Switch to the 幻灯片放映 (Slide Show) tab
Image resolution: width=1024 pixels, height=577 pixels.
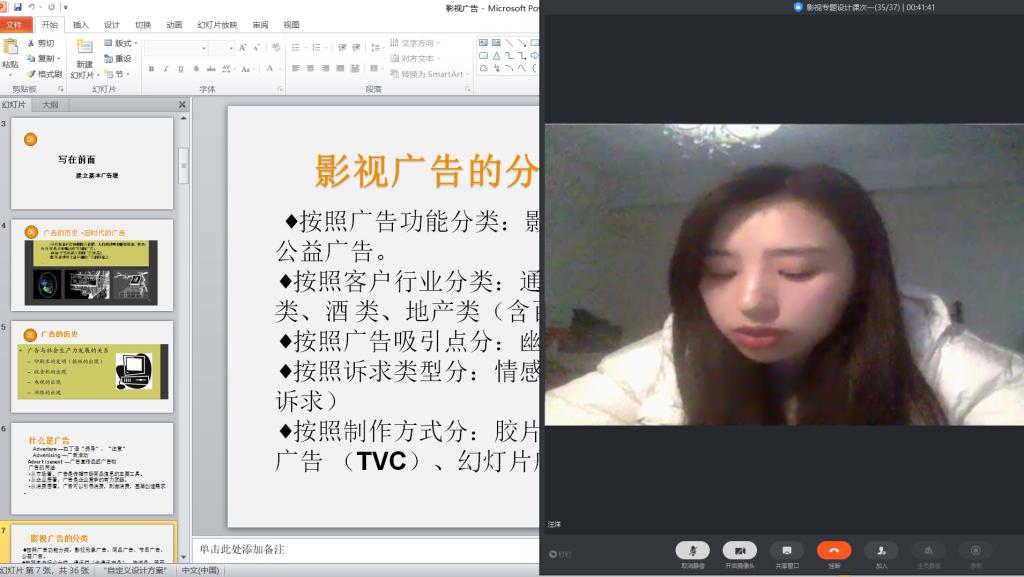217,25
